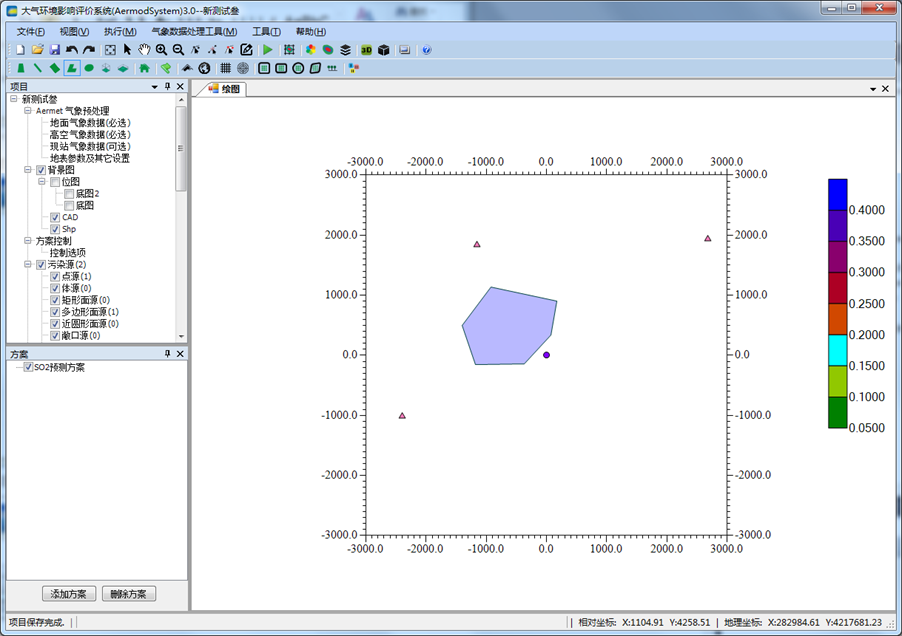Click the blue Help question icon
902x636 pixels.
tap(426, 49)
